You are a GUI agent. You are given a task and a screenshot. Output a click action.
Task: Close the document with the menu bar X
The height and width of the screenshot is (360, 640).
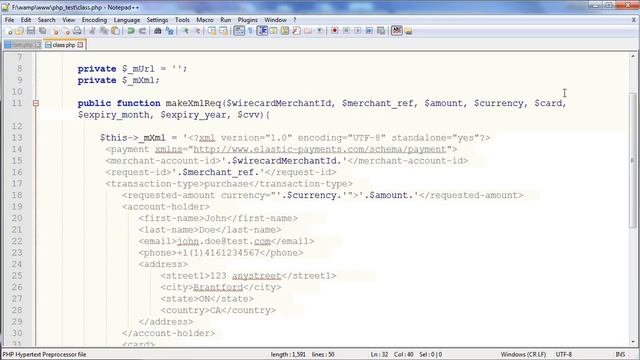coord(633,20)
